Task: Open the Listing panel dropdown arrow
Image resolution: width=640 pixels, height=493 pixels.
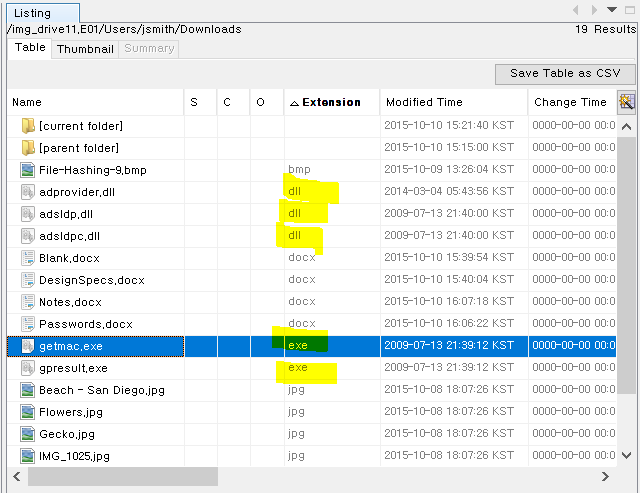Action: tap(611, 10)
